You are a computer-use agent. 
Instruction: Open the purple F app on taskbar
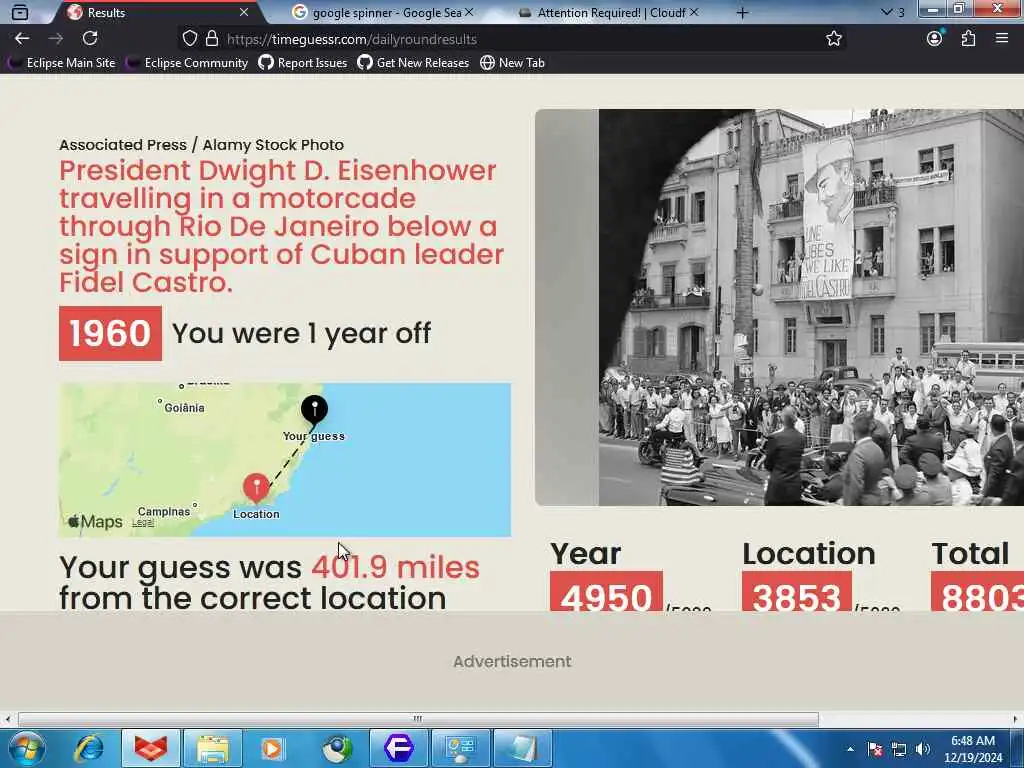click(399, 748)
